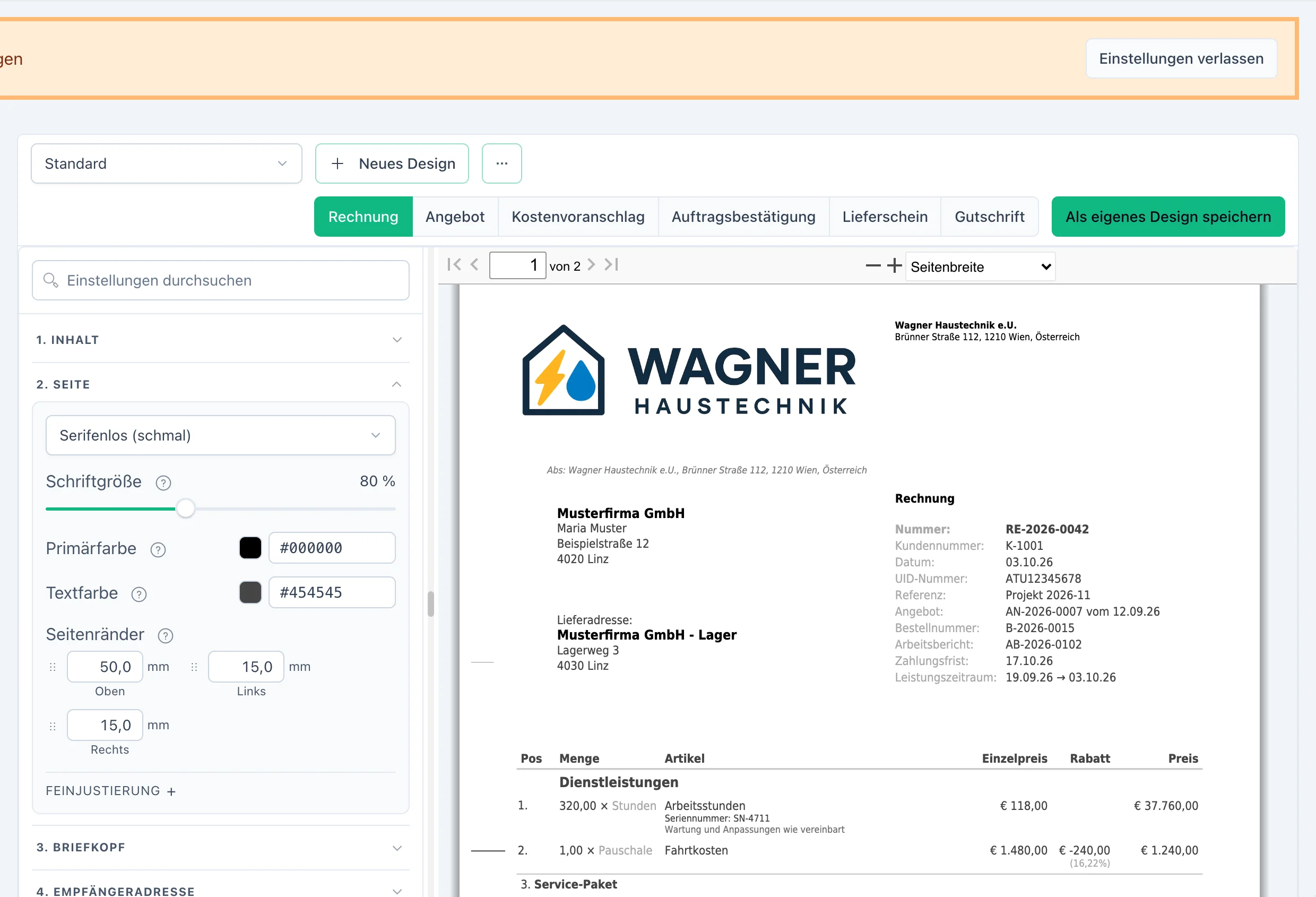Open the Standard design dropdown
Viewport: 1316px width, 897px height.
(x=167, y=163)
